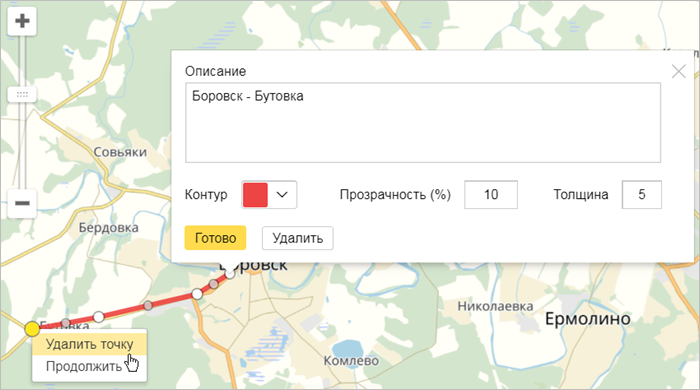Click the Удалить button in the balloon

point(297,238)
